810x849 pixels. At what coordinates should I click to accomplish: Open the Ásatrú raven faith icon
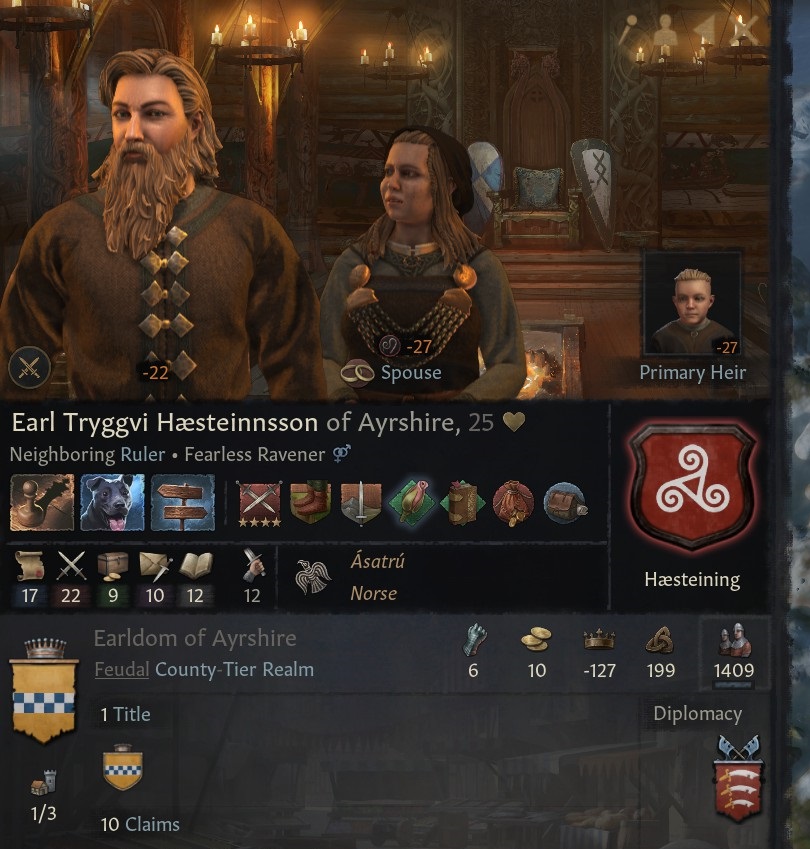pos(312,577)
